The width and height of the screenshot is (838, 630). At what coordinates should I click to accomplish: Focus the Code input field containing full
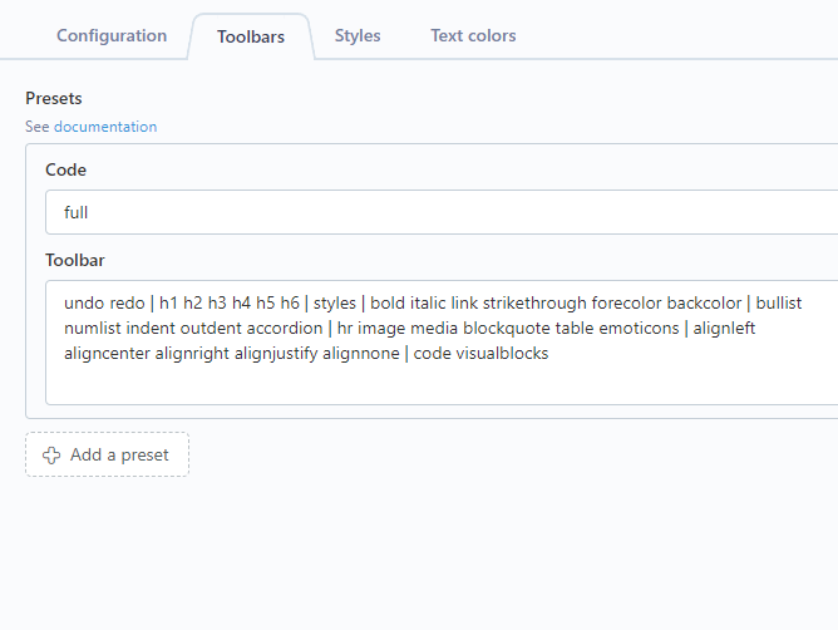click(x=441, y=212)
